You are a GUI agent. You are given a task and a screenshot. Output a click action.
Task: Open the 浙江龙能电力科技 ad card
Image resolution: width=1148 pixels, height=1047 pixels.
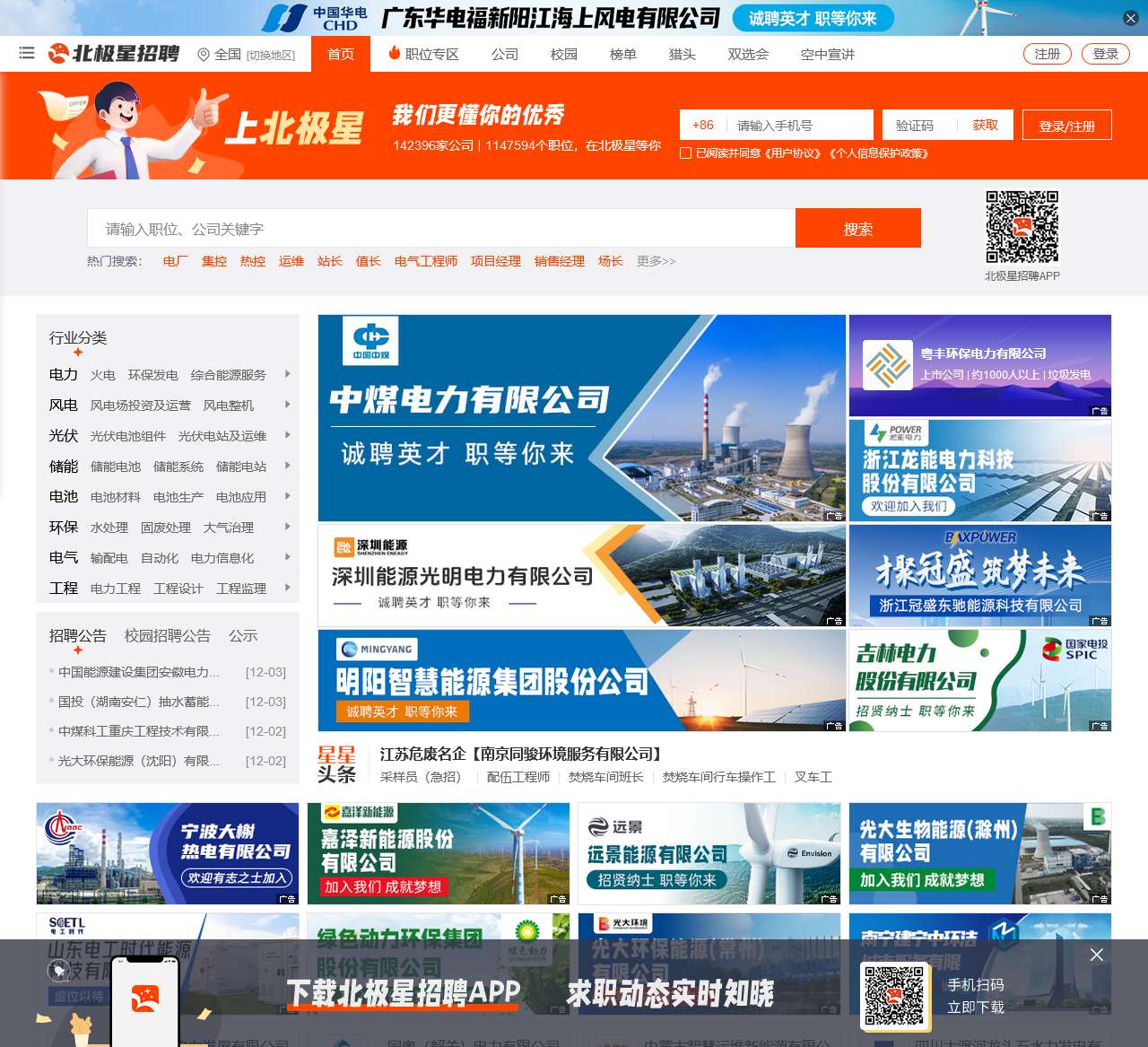coord(980,470)
